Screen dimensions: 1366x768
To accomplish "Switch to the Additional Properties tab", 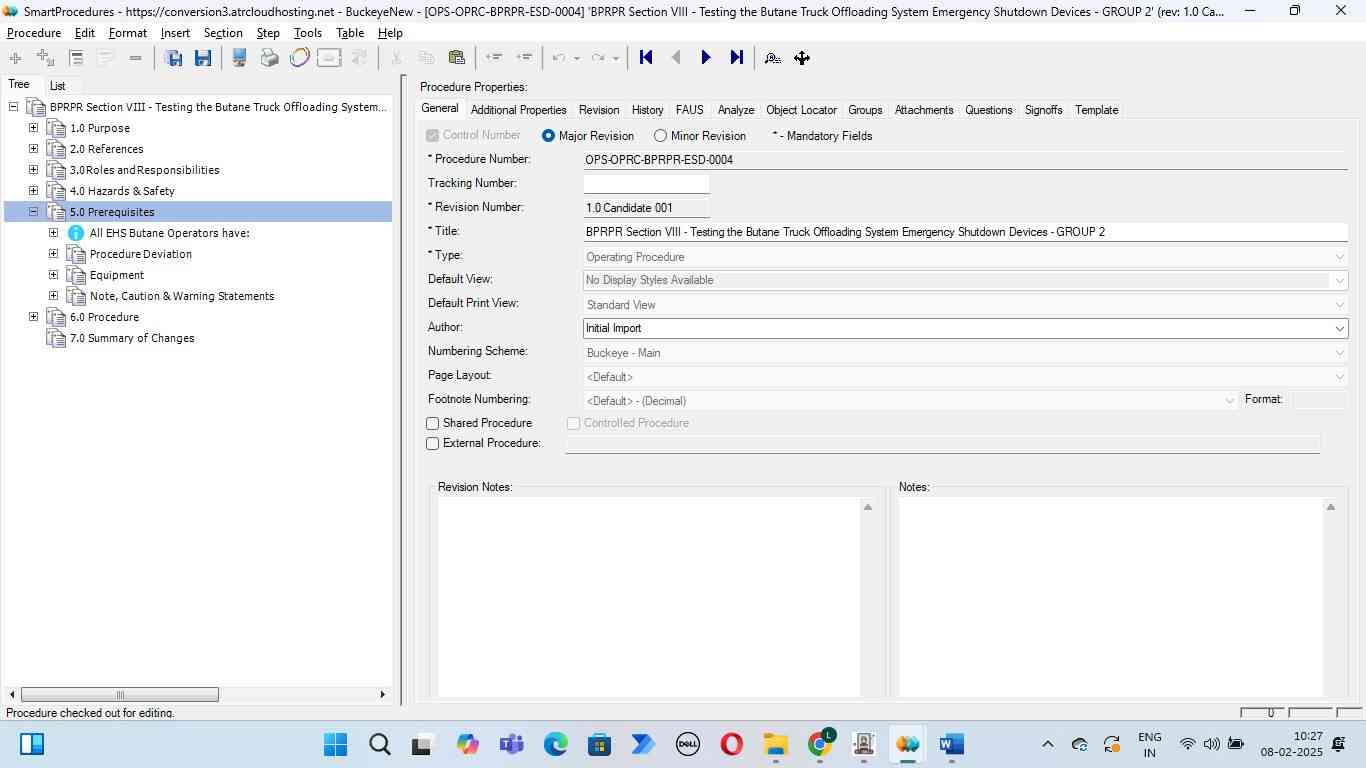I will [x=518, y=110].
